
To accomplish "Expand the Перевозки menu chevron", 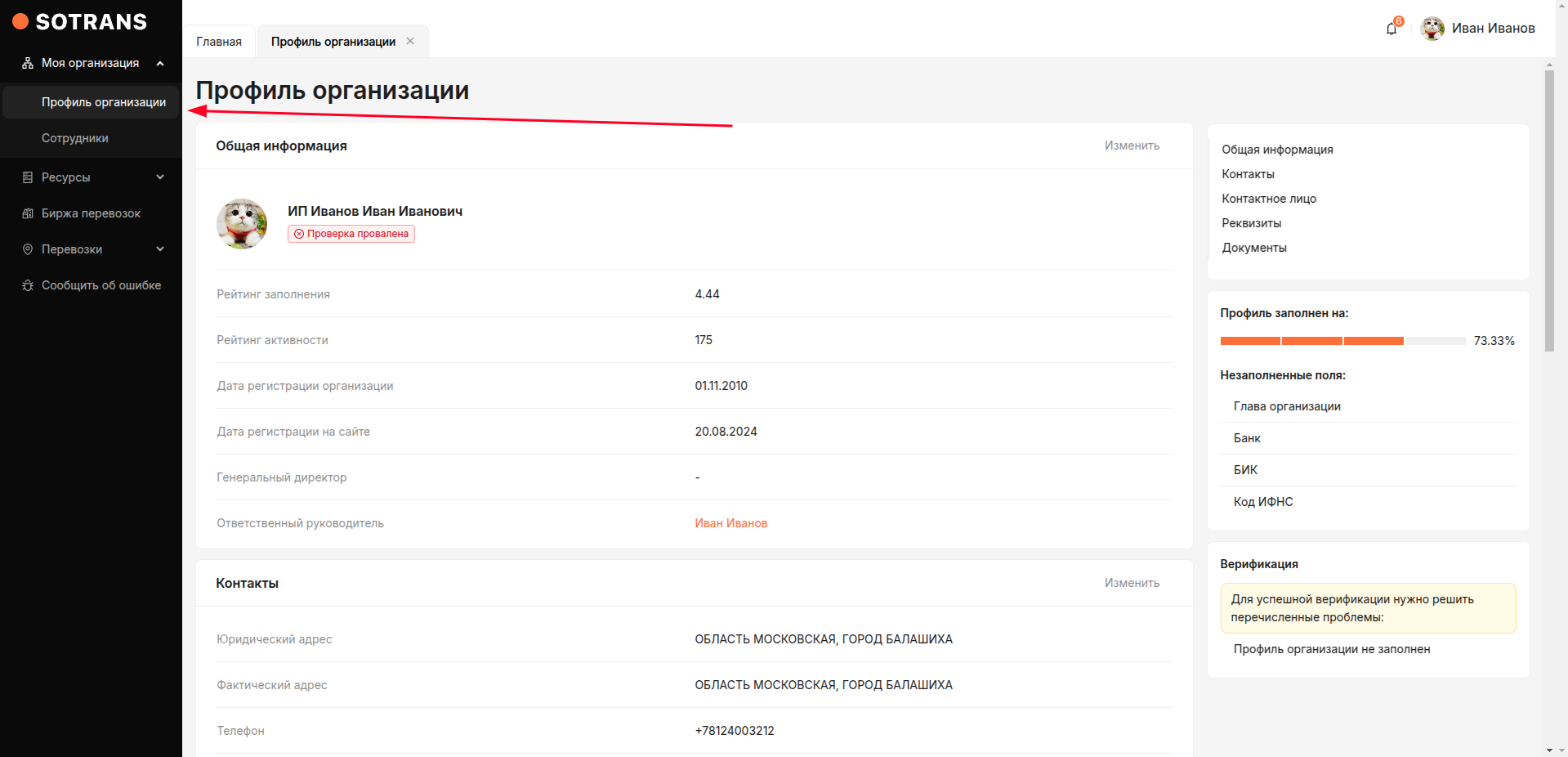I will click(160, 249).
